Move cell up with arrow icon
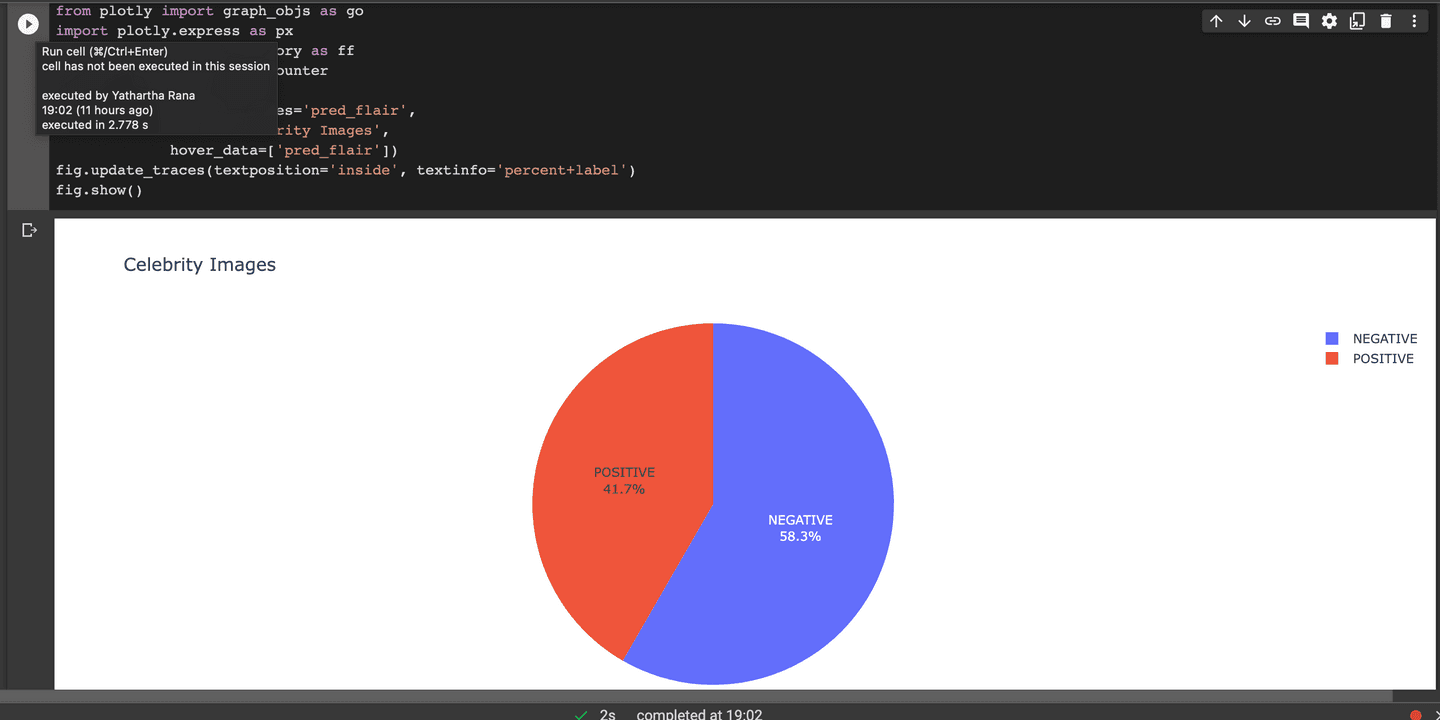The image size is (1440, 720). (1216, 21)
